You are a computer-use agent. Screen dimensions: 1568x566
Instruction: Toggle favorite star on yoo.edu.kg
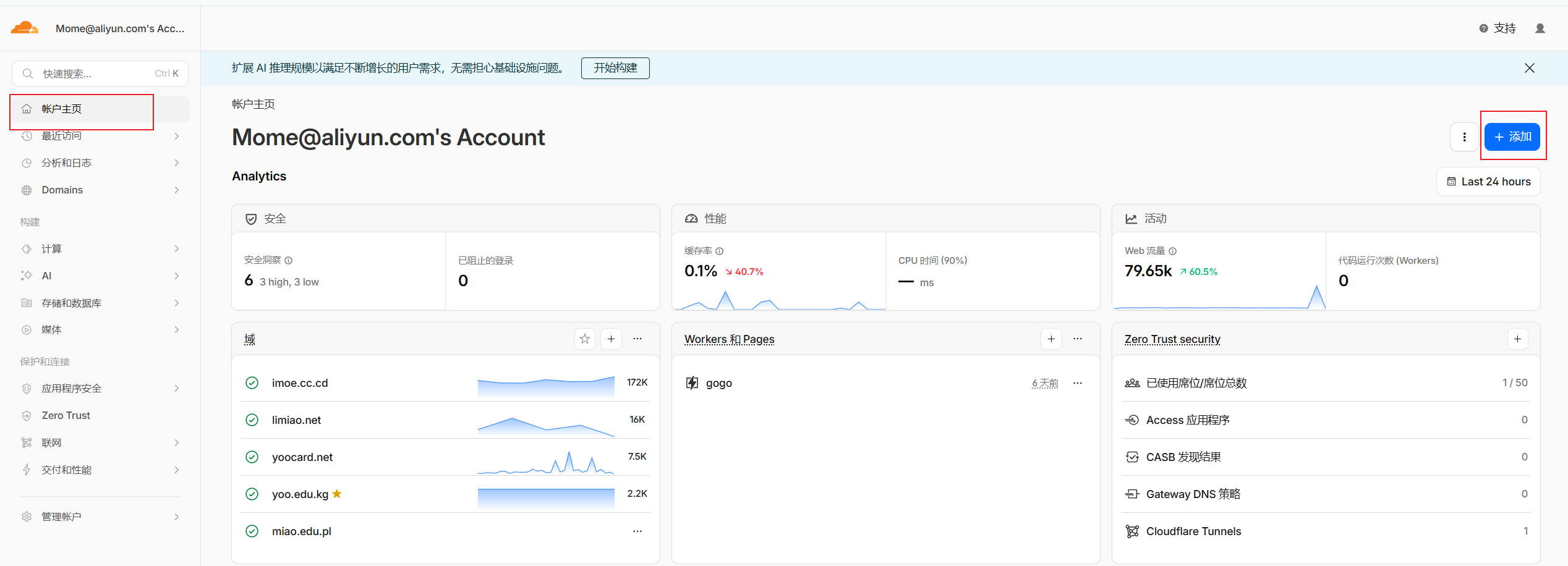(337, 494)
